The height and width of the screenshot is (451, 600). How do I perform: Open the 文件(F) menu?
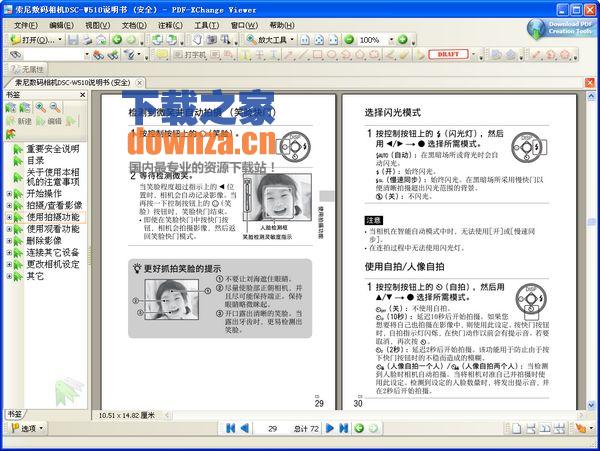[x=26, y=25]
